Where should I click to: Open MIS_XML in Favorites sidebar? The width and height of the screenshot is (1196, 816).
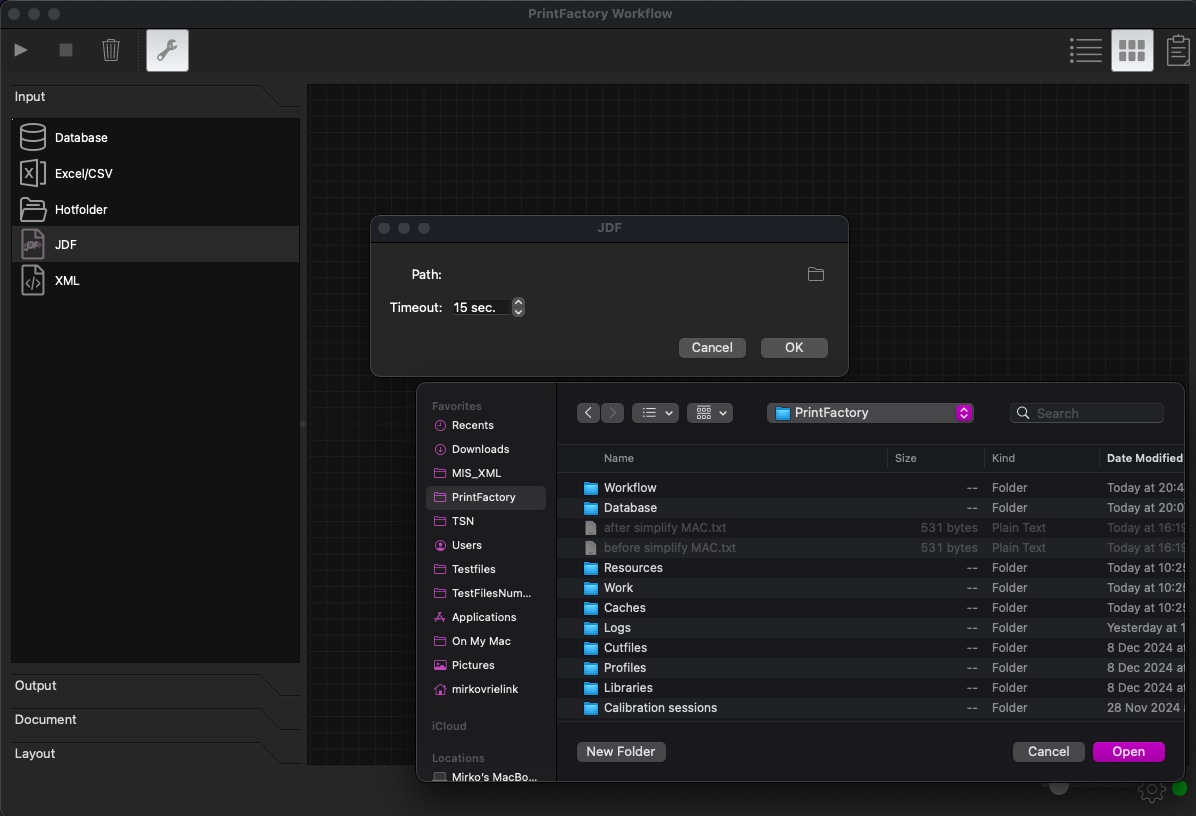tap(486, 473)
